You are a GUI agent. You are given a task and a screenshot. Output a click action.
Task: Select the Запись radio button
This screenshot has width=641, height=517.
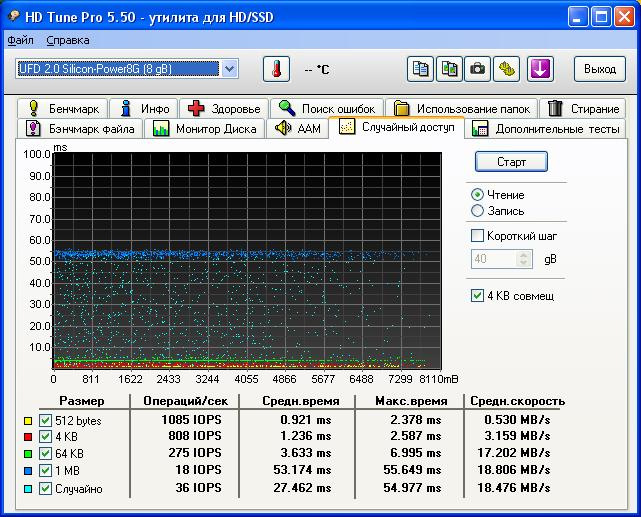(x=477, y=211)
